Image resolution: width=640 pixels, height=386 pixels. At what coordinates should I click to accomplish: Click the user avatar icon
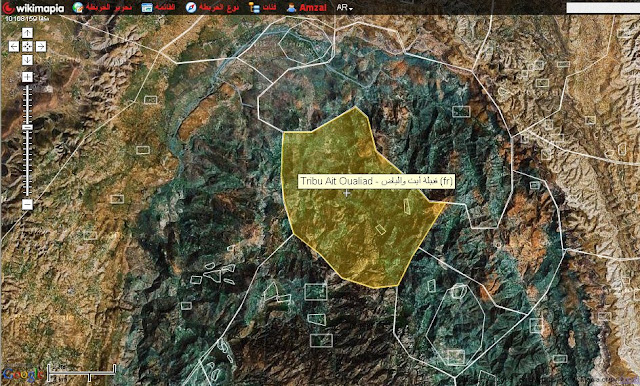point(291,7)
